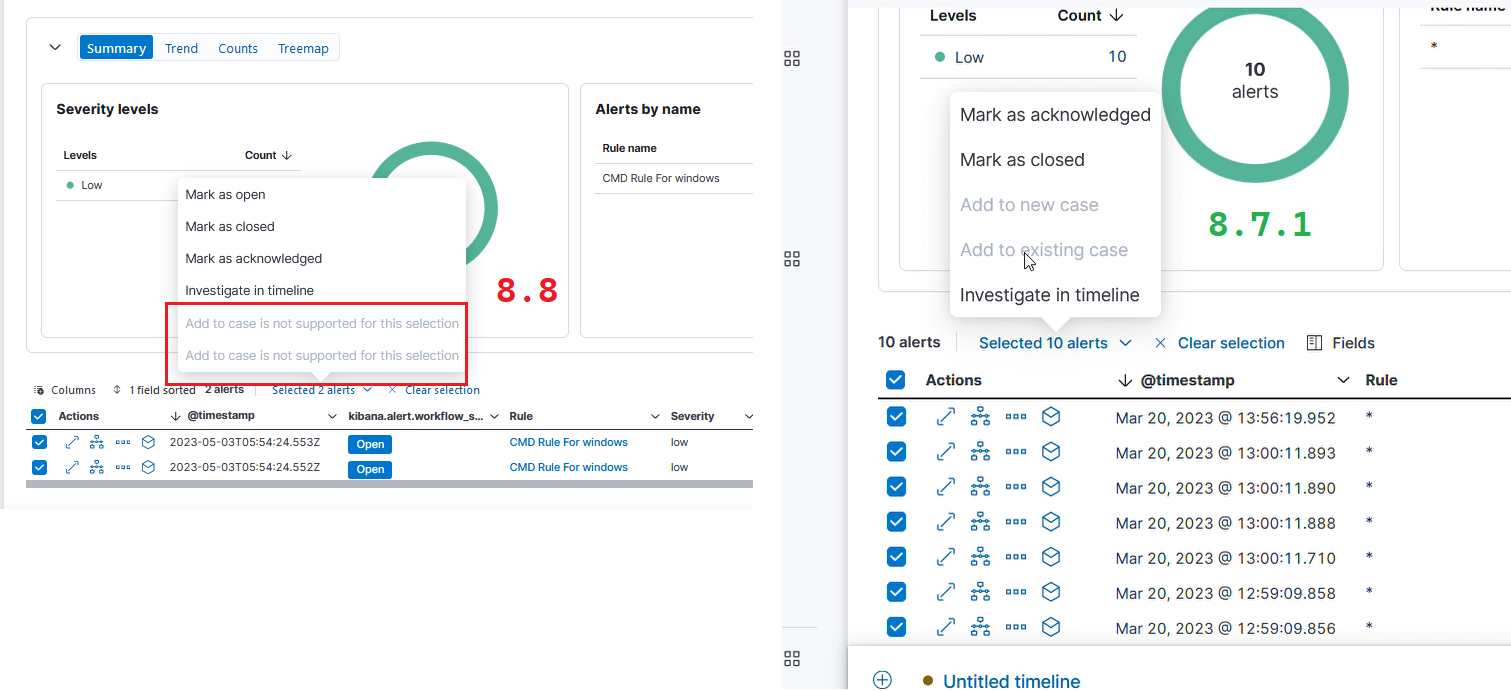Switch to the Treemap tab
1511x691 pixels.
tap(303, 47)
